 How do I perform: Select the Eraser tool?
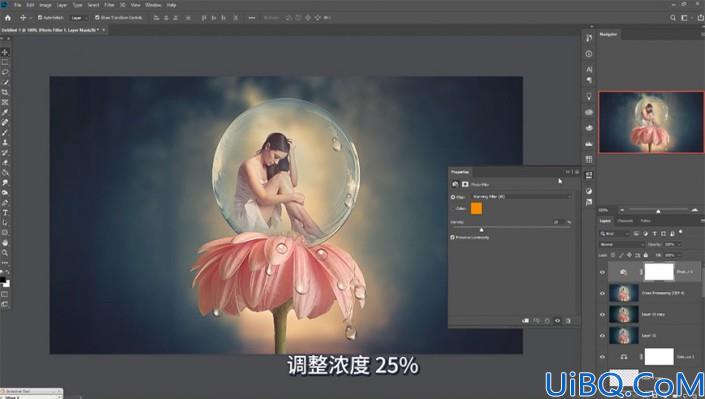tap(5, 162)
